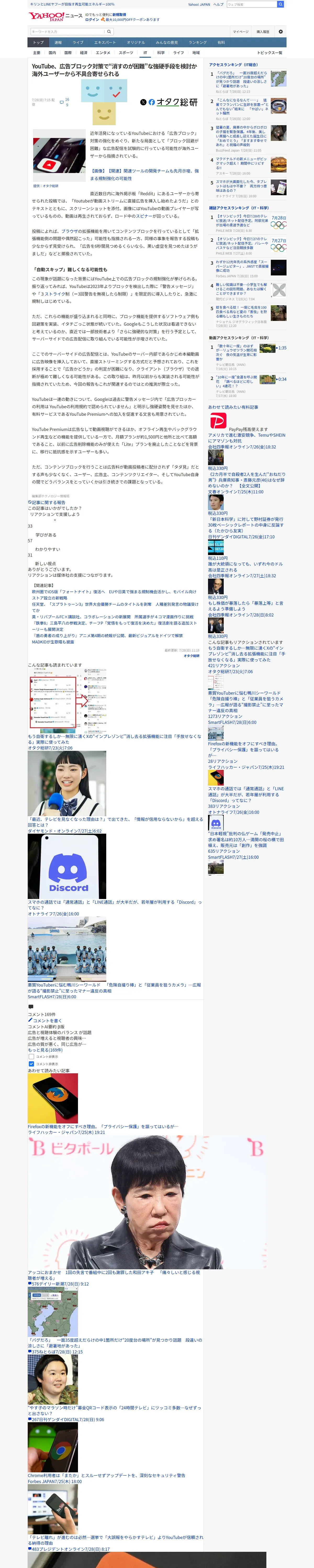314x1568 pixels.
Task: Open settings gear icon in header
Action: (281, 32)
